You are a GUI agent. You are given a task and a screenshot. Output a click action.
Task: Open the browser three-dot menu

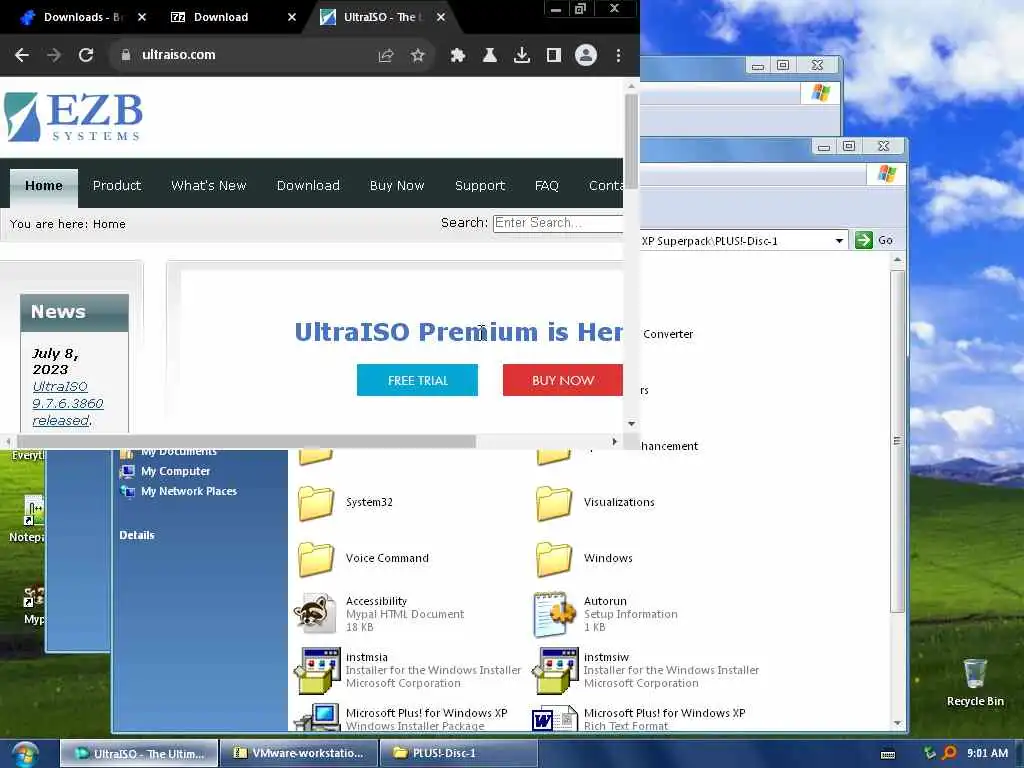click(618, 56)
